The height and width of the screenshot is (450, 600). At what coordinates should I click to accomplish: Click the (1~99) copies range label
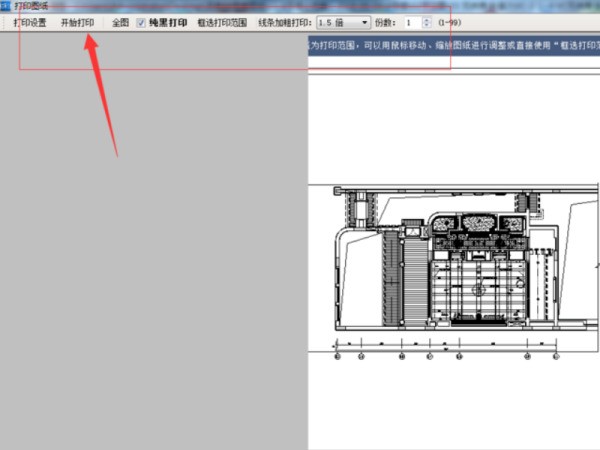click(x=450, y=23)
